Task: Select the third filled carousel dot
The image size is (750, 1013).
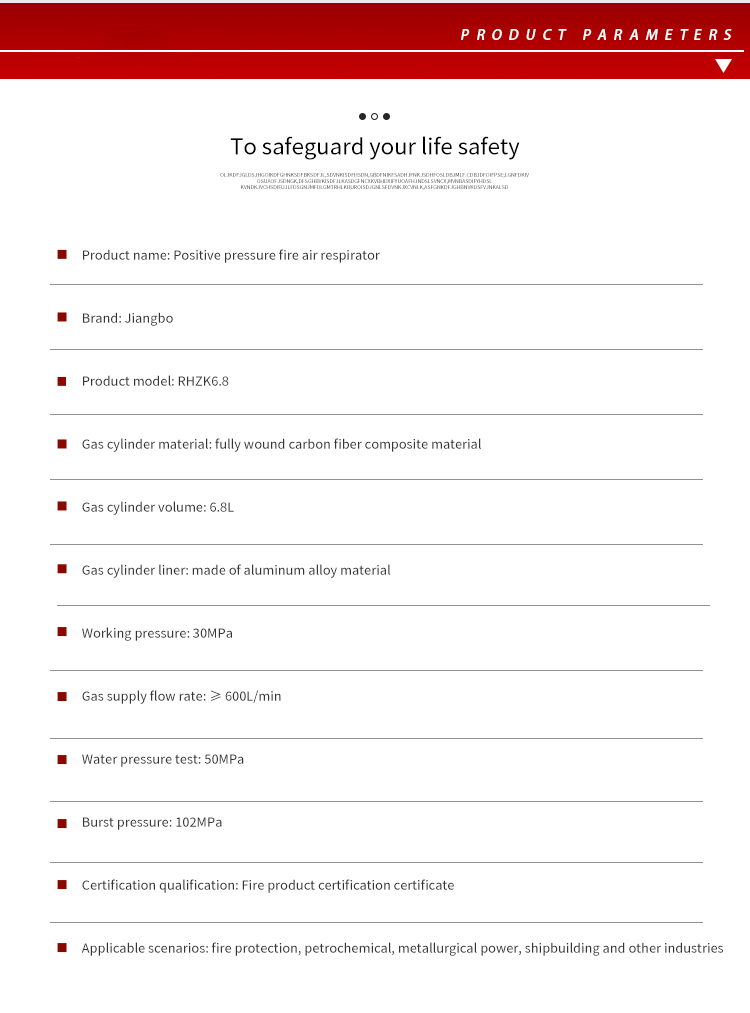Action: tap(387, 117)
